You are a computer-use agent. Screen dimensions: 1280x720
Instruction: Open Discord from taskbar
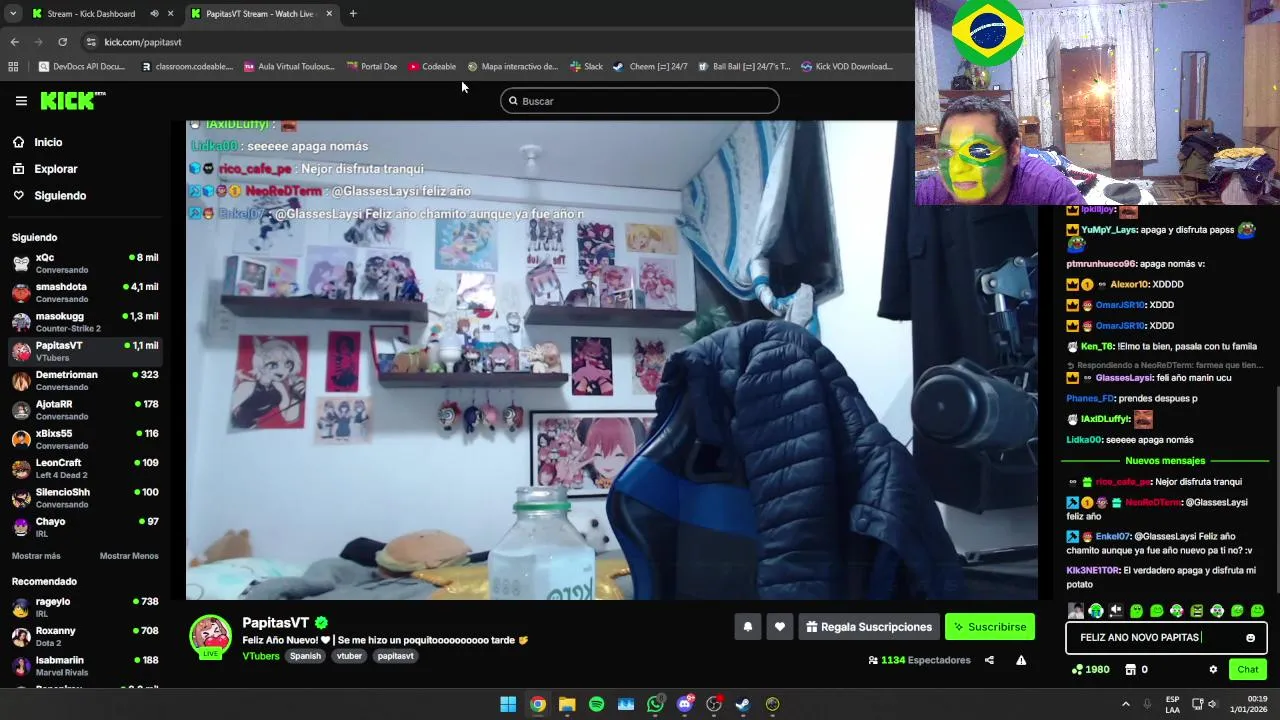coord(685,704)
